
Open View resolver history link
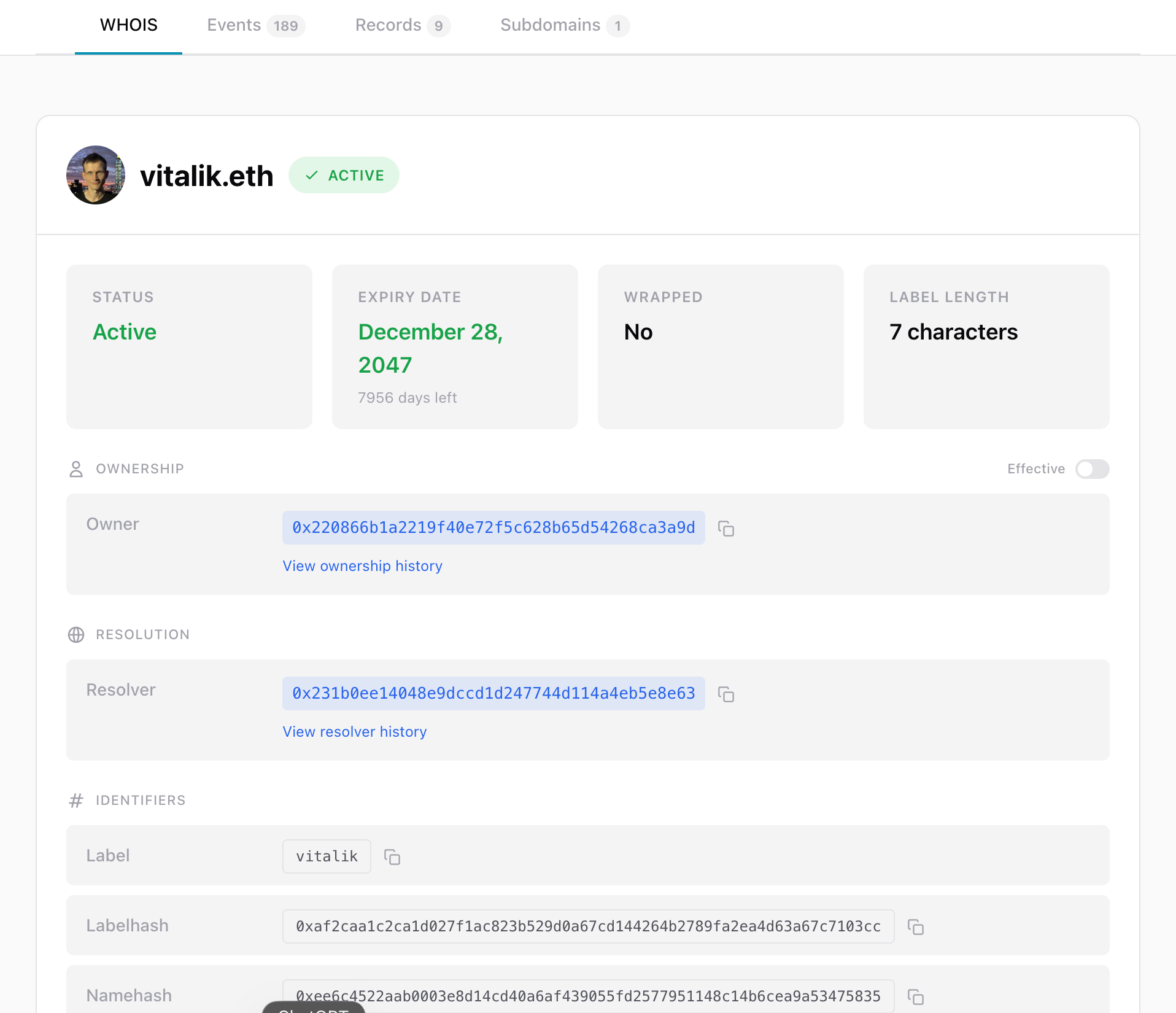[x=354, y=731]
